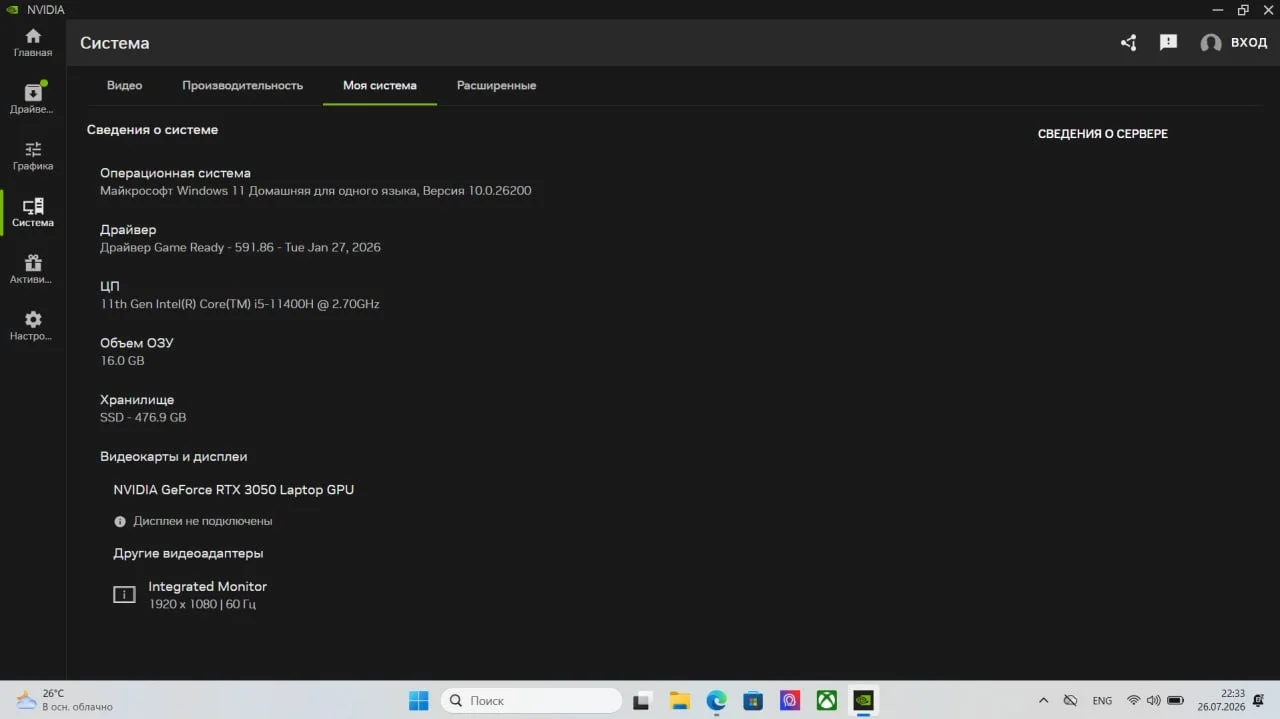This screenshot has width=1280, height=719.
Task: Click the battery tray icon
Action: click(1176, 701)
